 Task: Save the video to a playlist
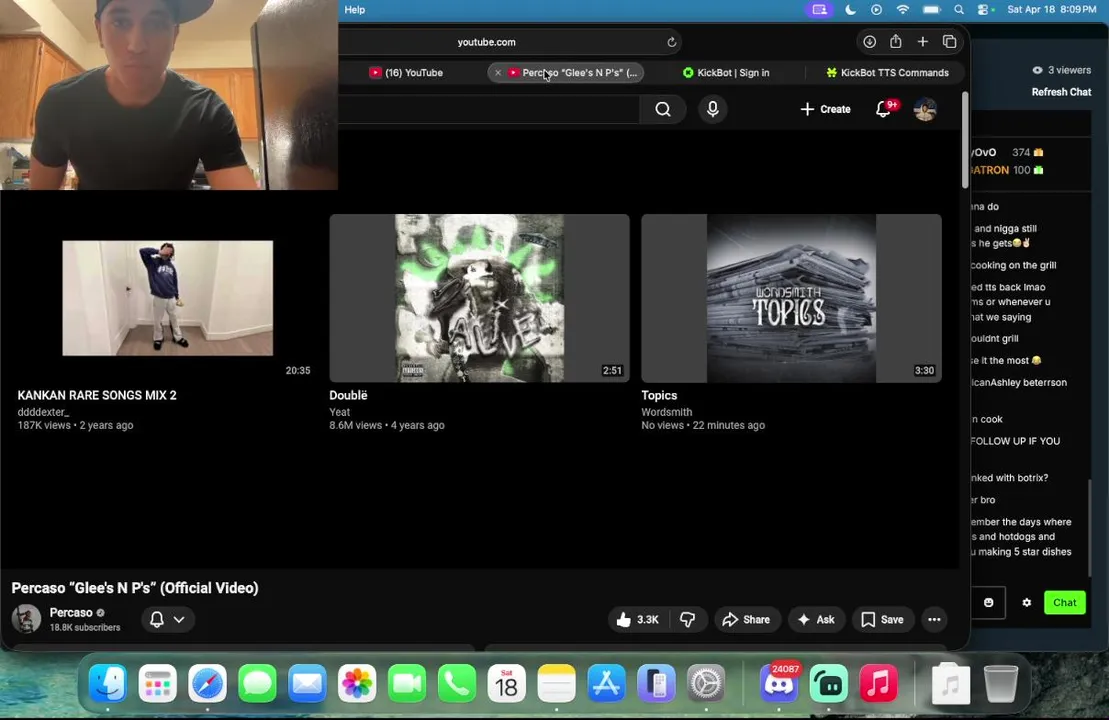(882, 620)
